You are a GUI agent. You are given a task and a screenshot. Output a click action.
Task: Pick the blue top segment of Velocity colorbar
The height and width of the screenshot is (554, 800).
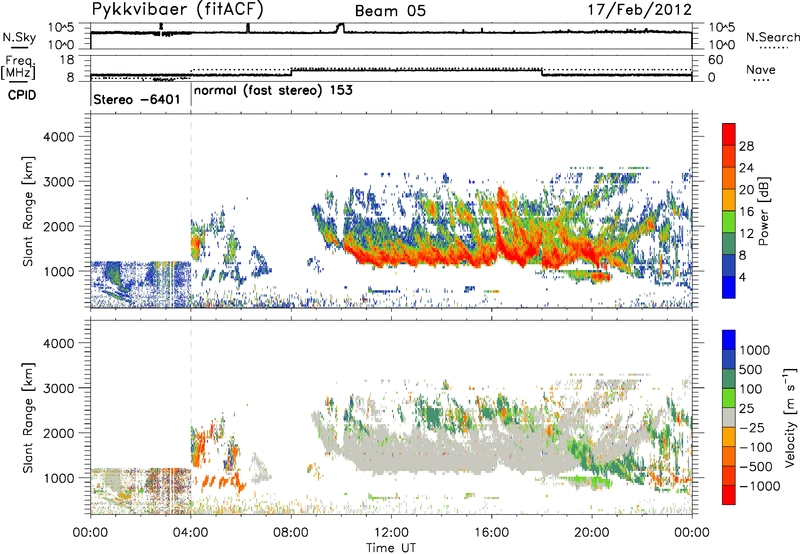(x=729, y=340)
